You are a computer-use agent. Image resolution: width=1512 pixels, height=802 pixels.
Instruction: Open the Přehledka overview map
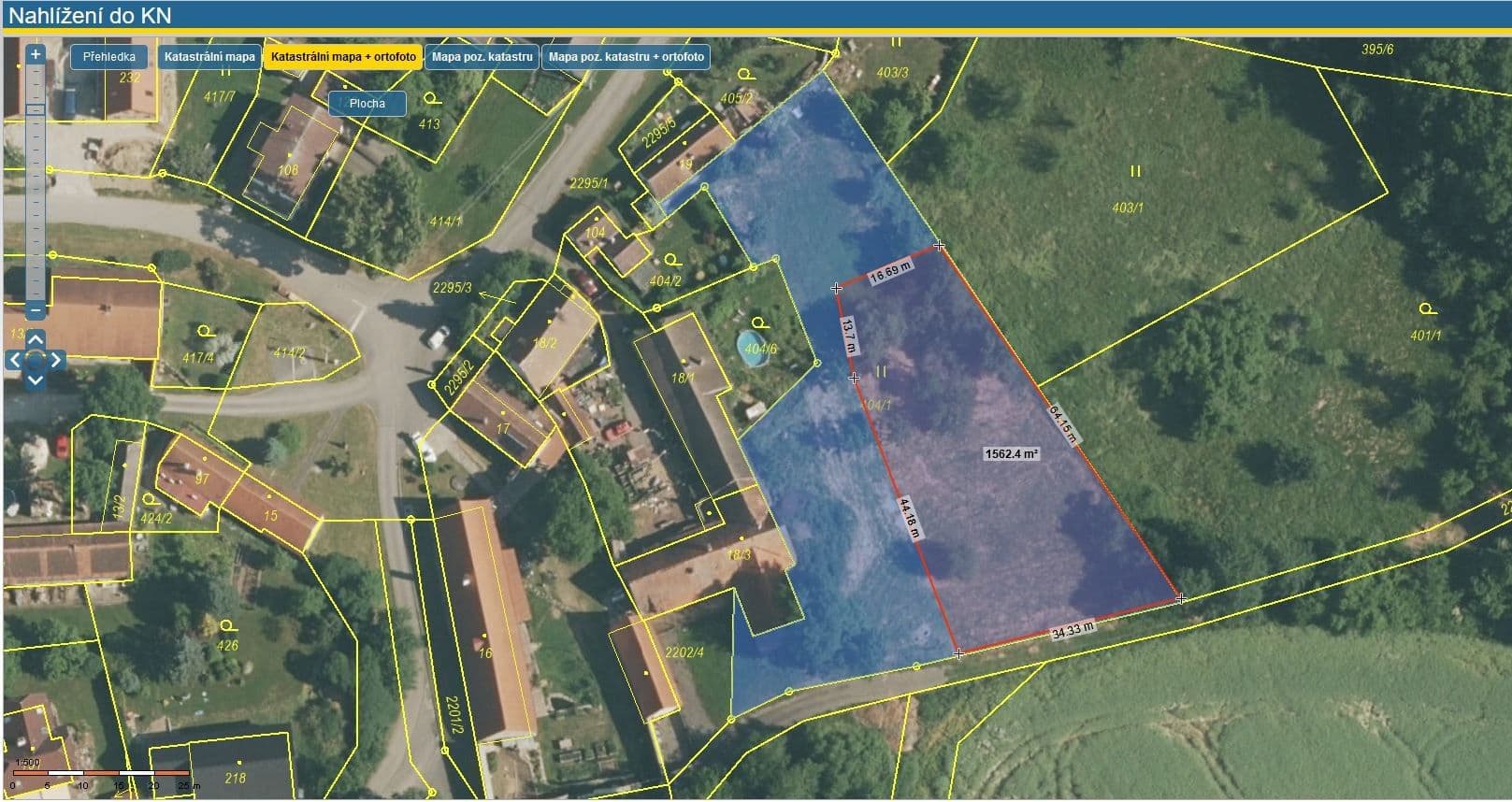click(x=108, y=57)
